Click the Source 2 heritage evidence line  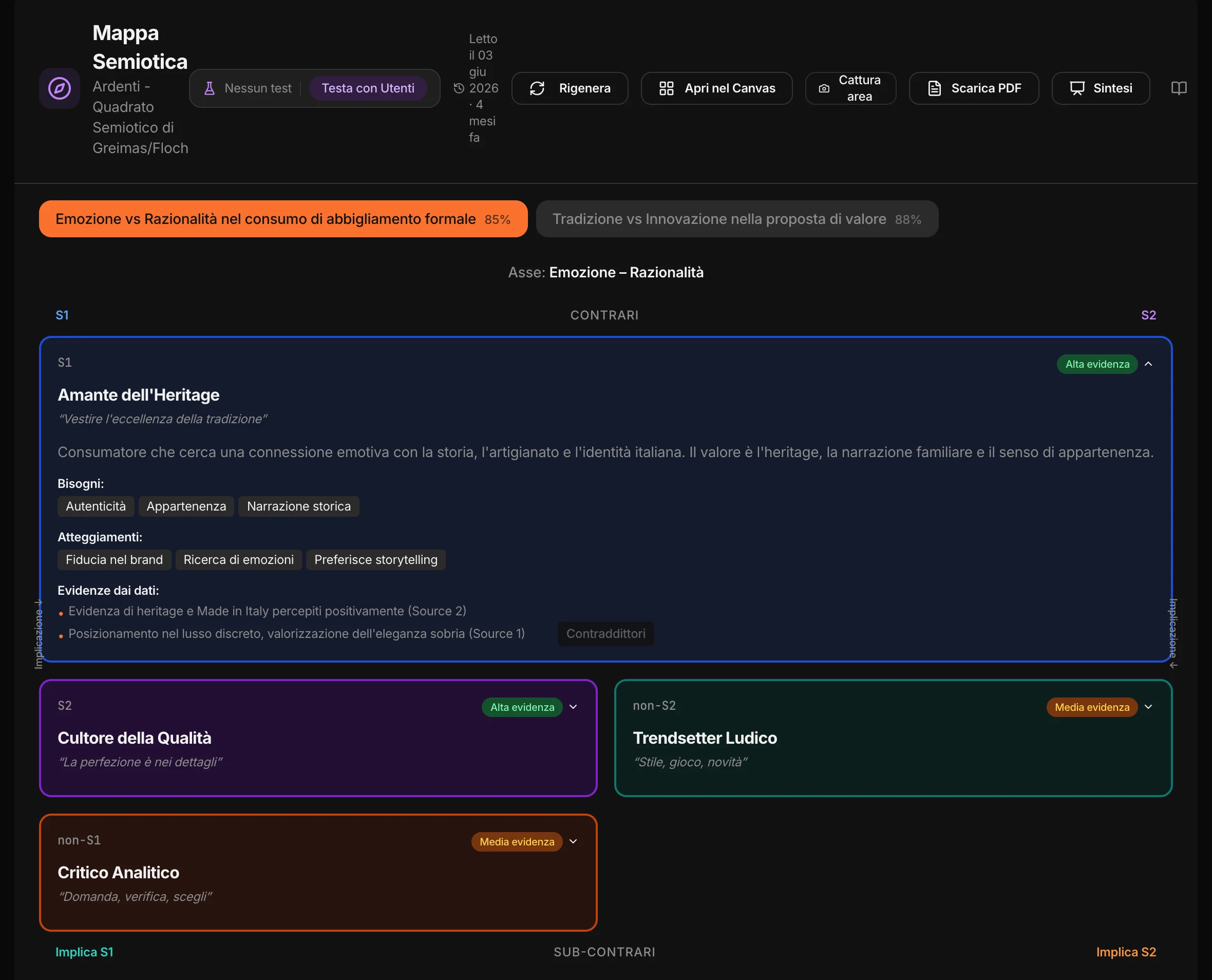267,611
